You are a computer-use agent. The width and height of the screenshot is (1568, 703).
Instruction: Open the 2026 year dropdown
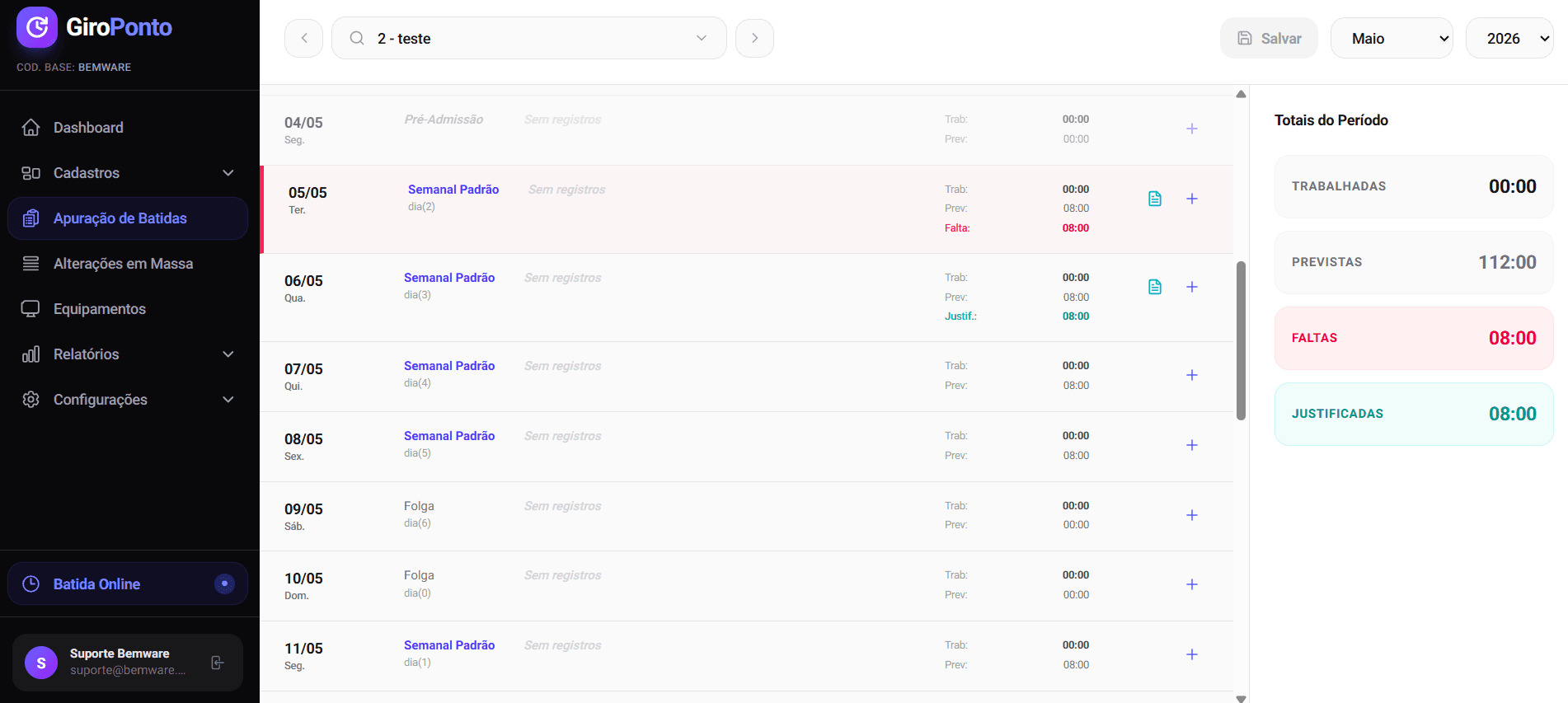[1509, 39]
